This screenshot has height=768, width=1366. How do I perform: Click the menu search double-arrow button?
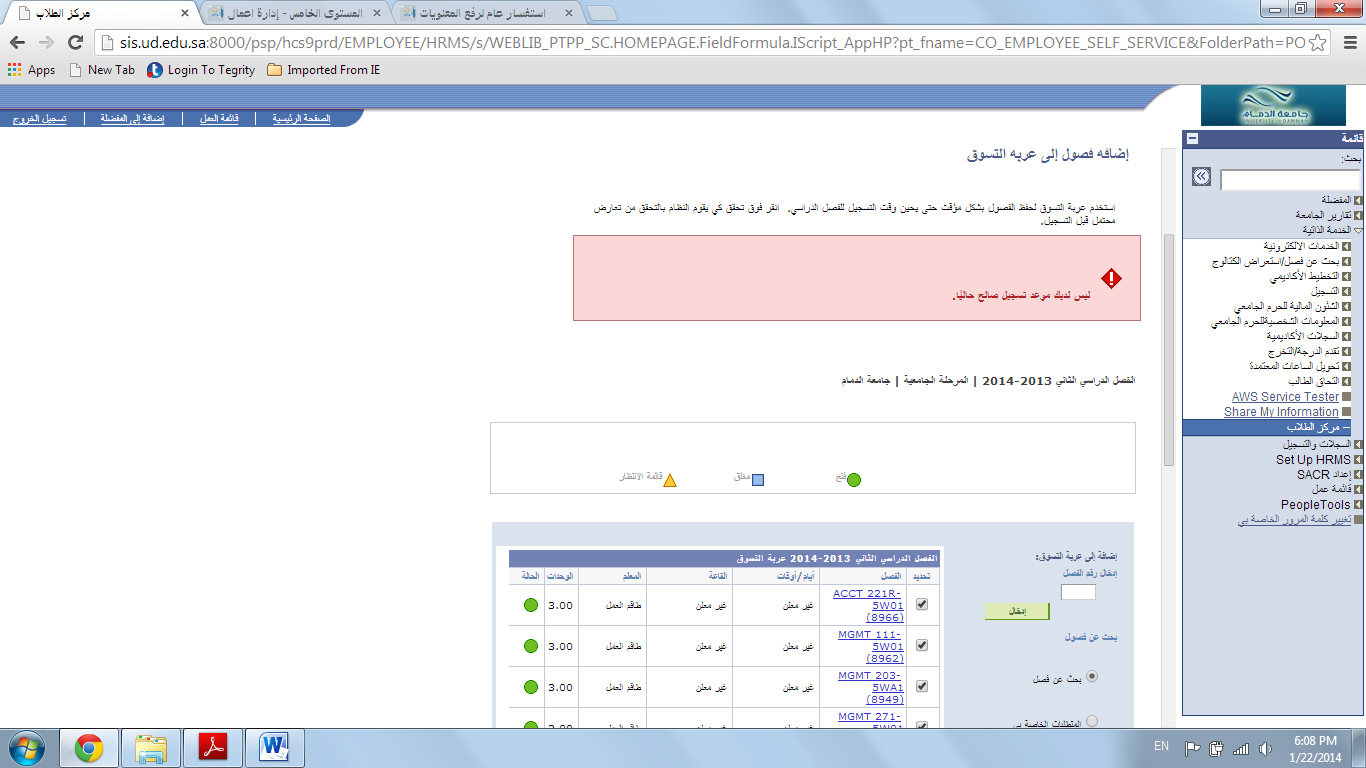1202,177
